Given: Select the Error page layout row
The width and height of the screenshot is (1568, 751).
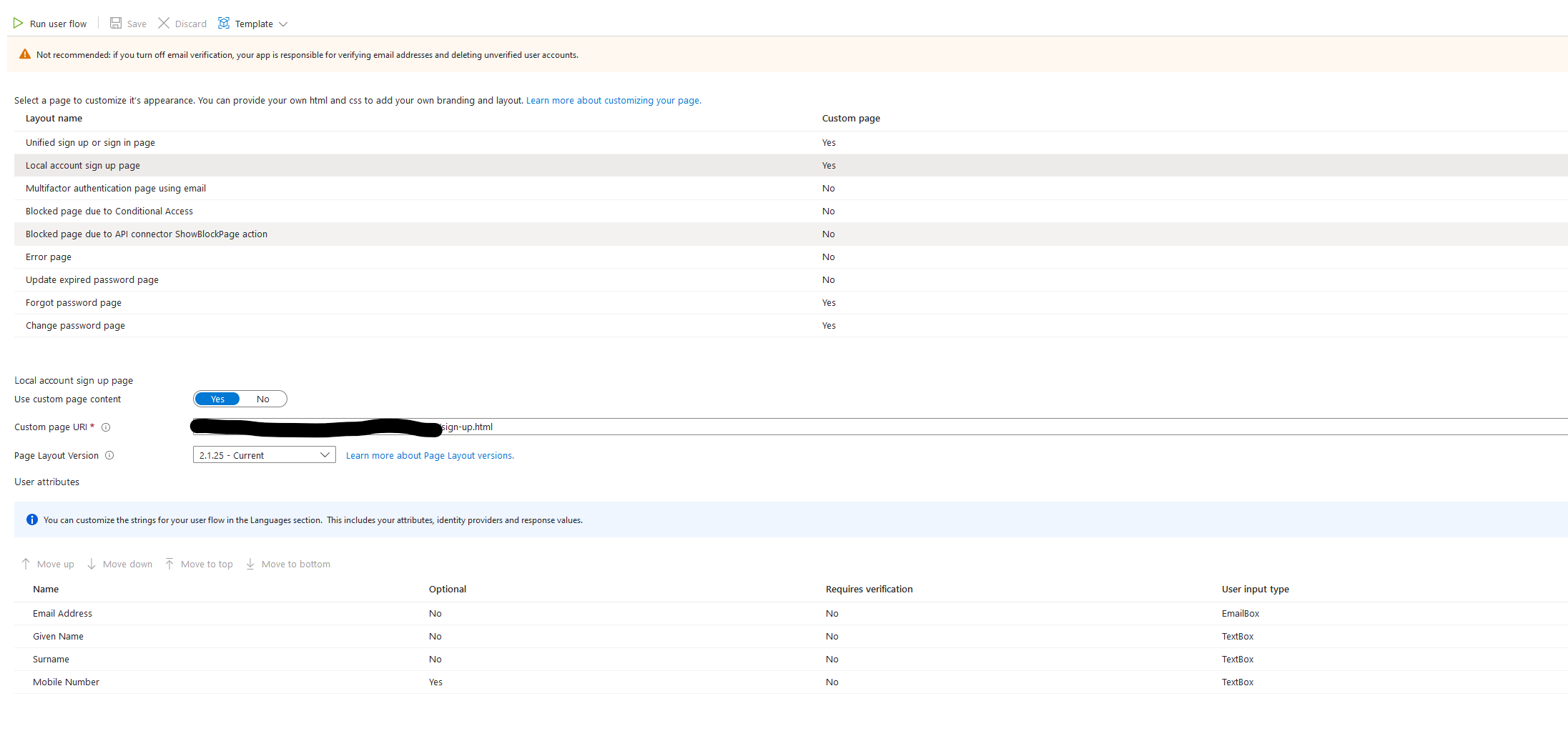Looking at the screenshot, I should click(48, 257).
